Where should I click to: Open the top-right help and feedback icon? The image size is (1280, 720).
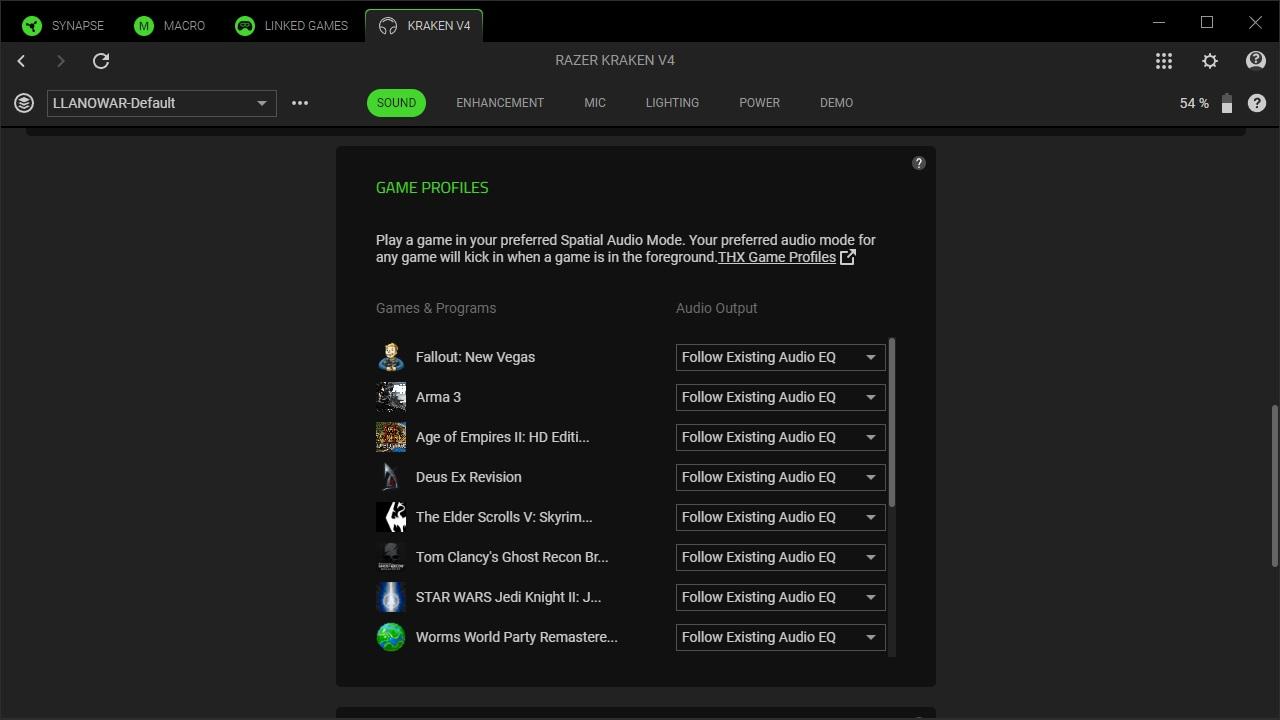click(x=1256, y=61)
